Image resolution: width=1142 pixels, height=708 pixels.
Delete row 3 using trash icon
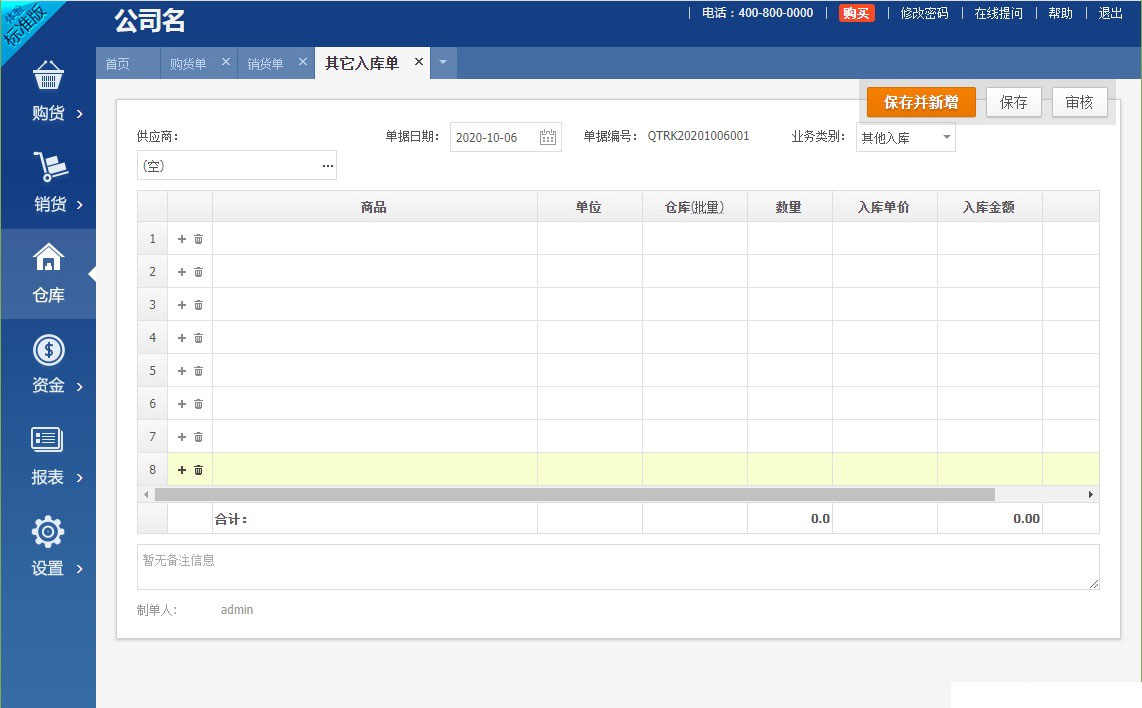pyautogui.click(x=198, y=305)
